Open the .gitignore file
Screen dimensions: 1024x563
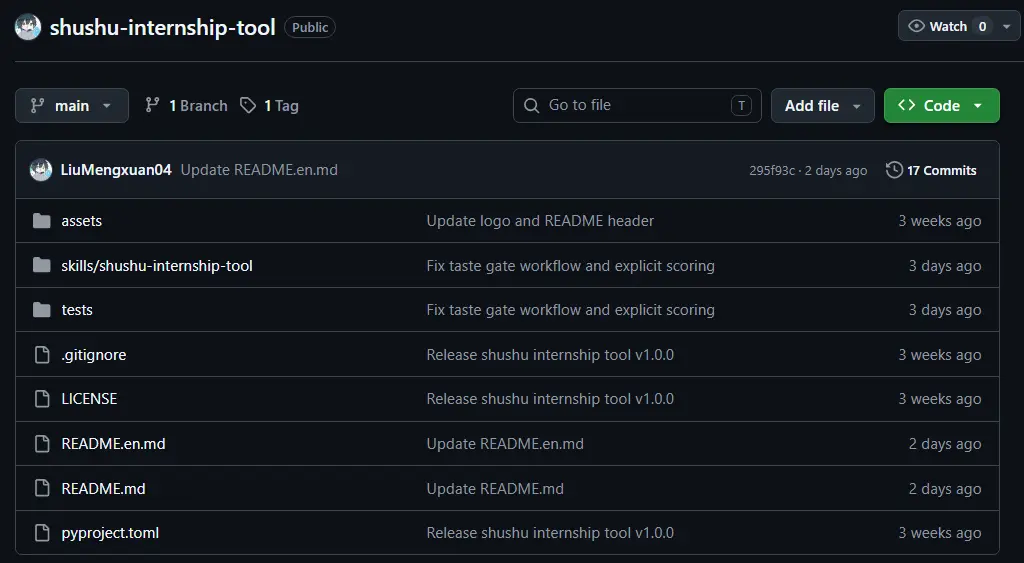(x=93, y=355)
